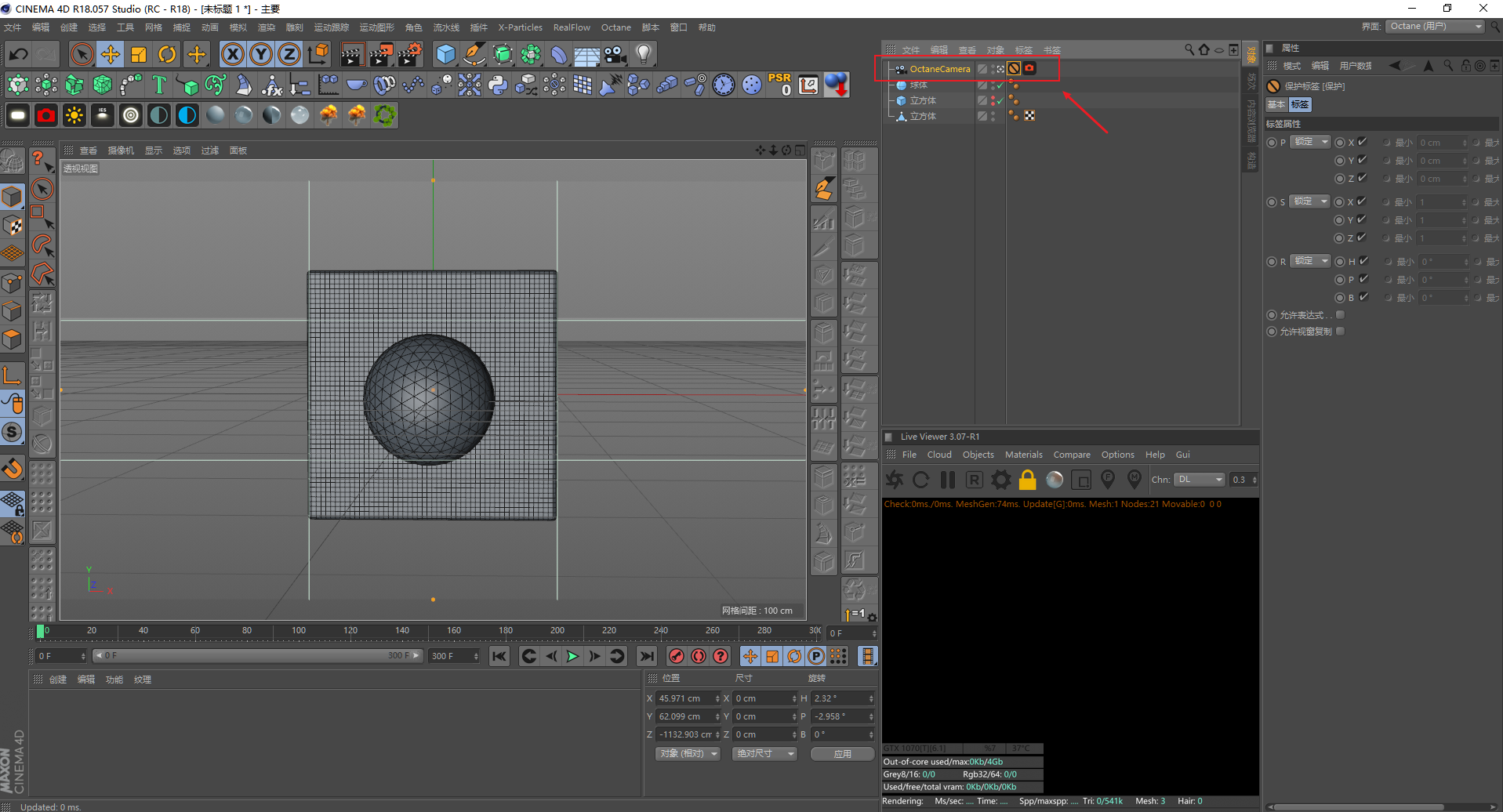Open Octane menu in menu bar

pyautogui.click(x=616, y=27)
